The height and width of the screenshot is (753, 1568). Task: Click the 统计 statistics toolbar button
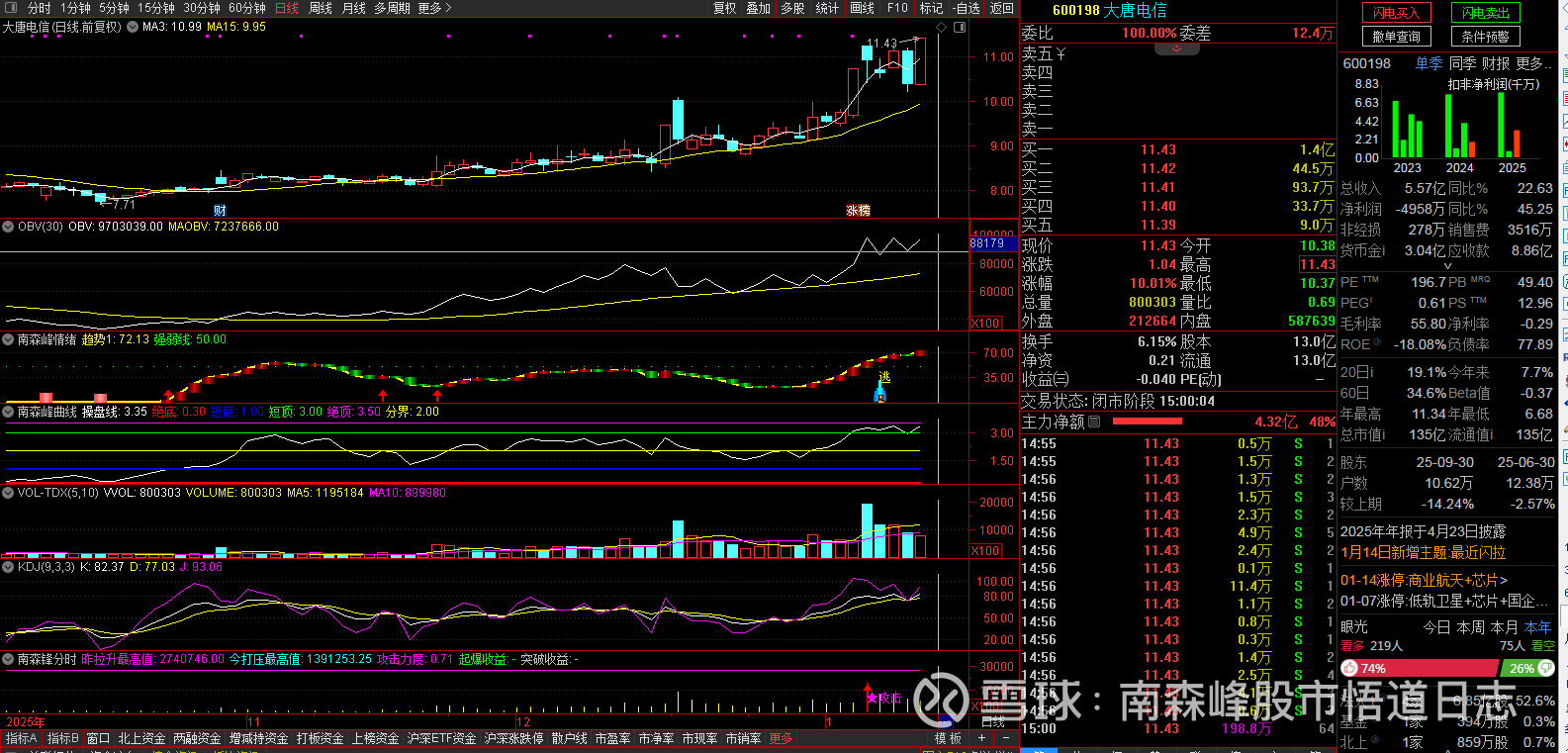[827, 8]
